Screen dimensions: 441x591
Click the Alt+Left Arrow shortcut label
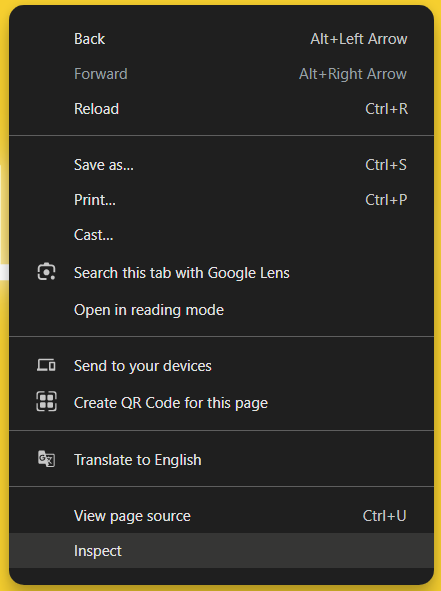coord(359,39)
